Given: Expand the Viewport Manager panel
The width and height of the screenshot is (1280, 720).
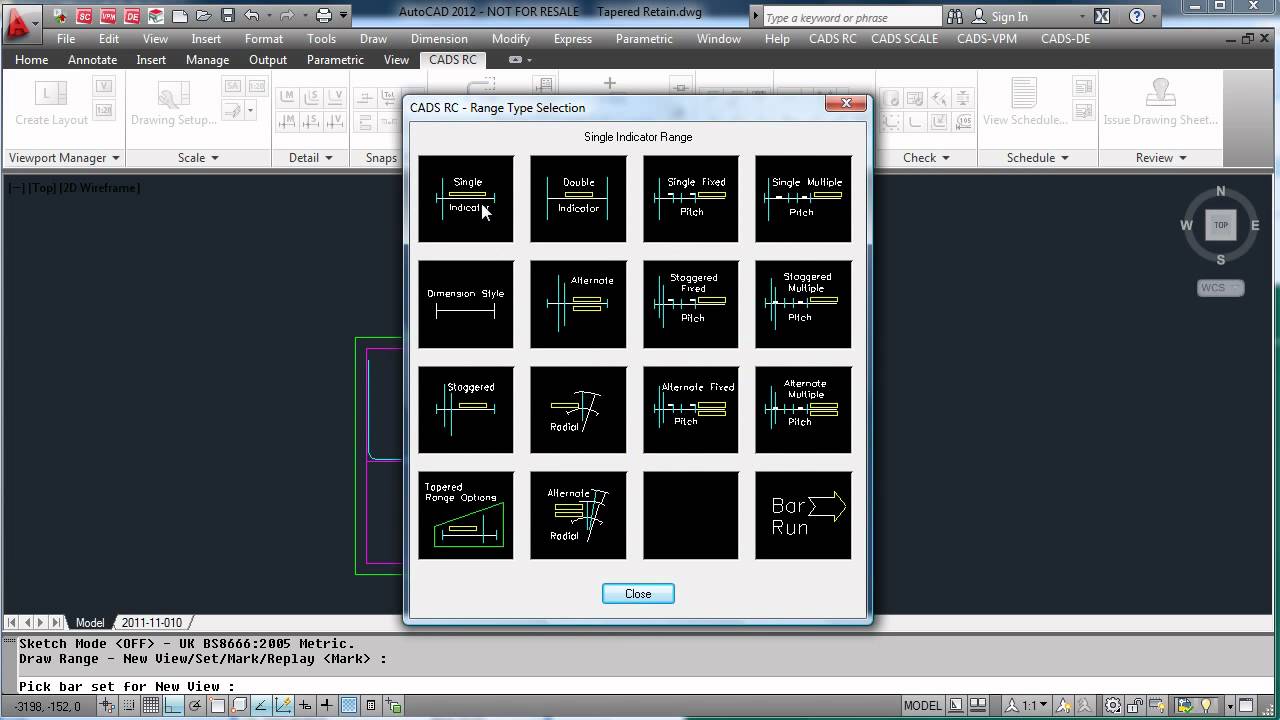Looking at the screenshot, I should 64,158.
